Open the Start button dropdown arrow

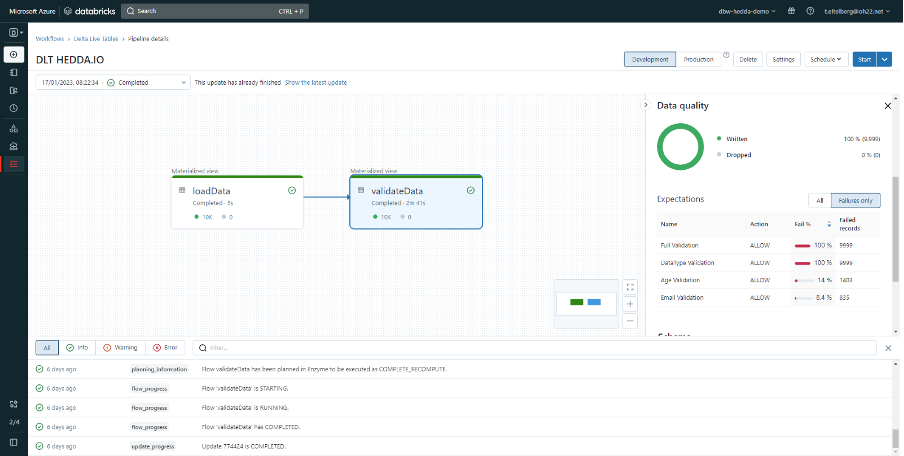[885, 59]
